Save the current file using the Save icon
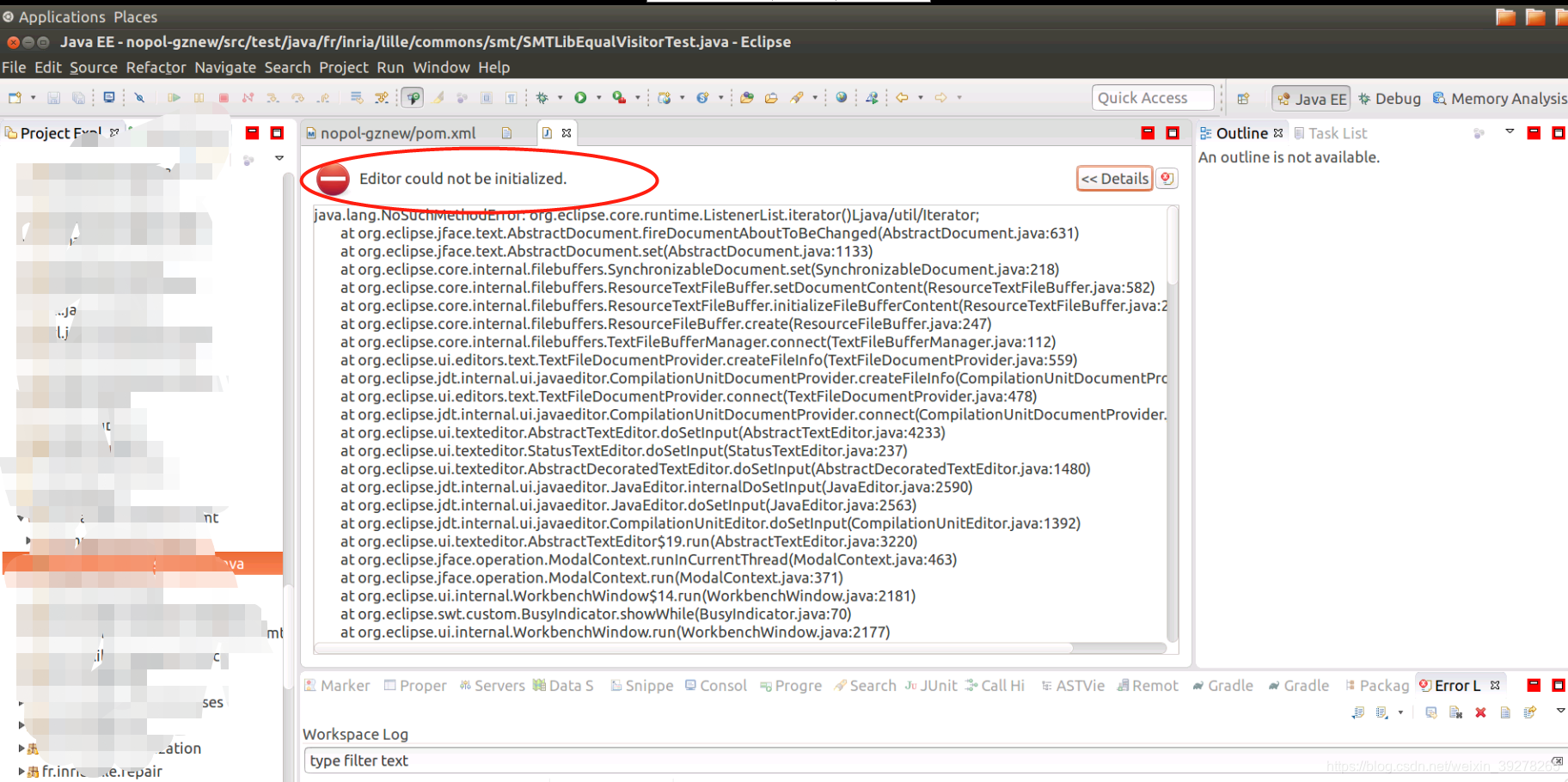1568x782 pixels. 54,97
